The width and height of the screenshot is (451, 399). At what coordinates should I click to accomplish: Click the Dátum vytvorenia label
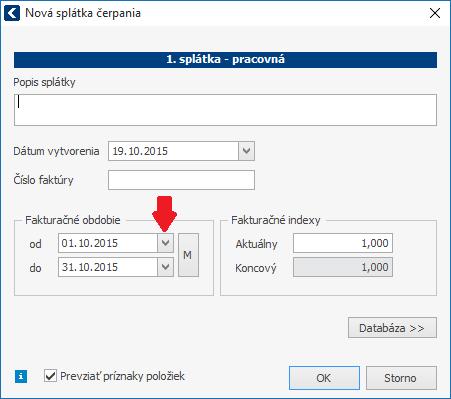(56, 151)
